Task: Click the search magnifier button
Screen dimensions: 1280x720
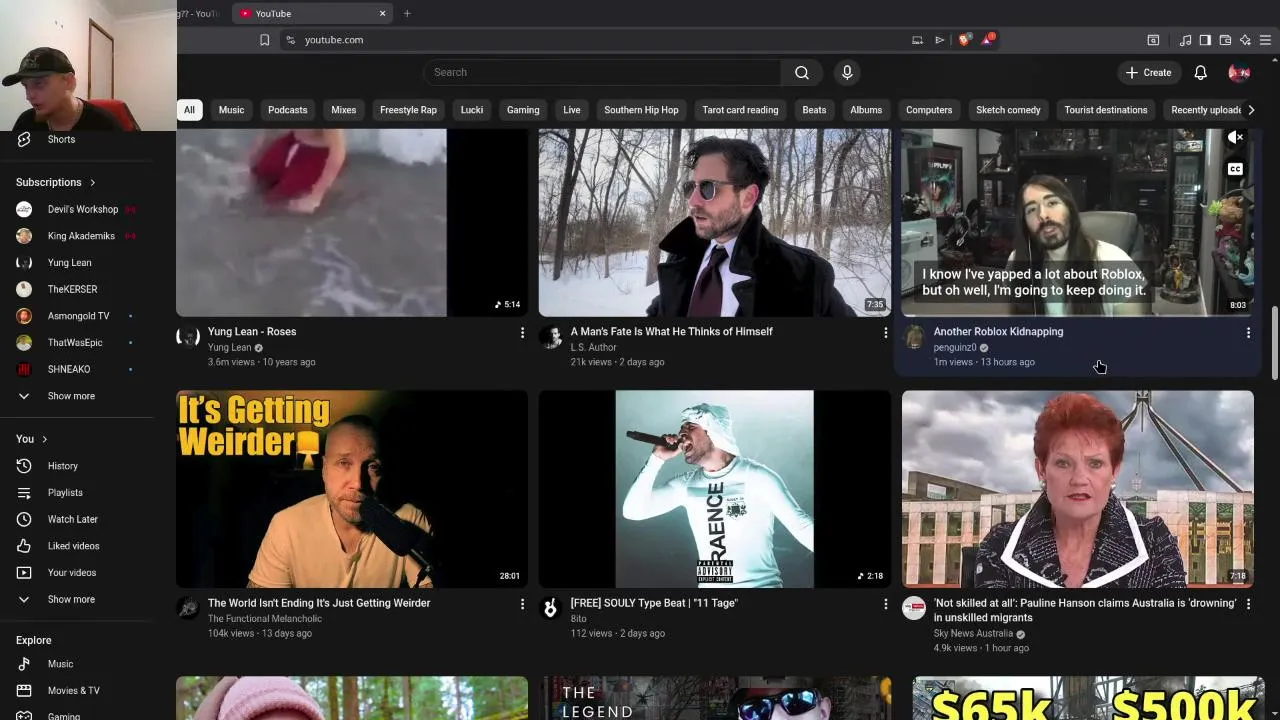Action: click(x=801, y=72)
